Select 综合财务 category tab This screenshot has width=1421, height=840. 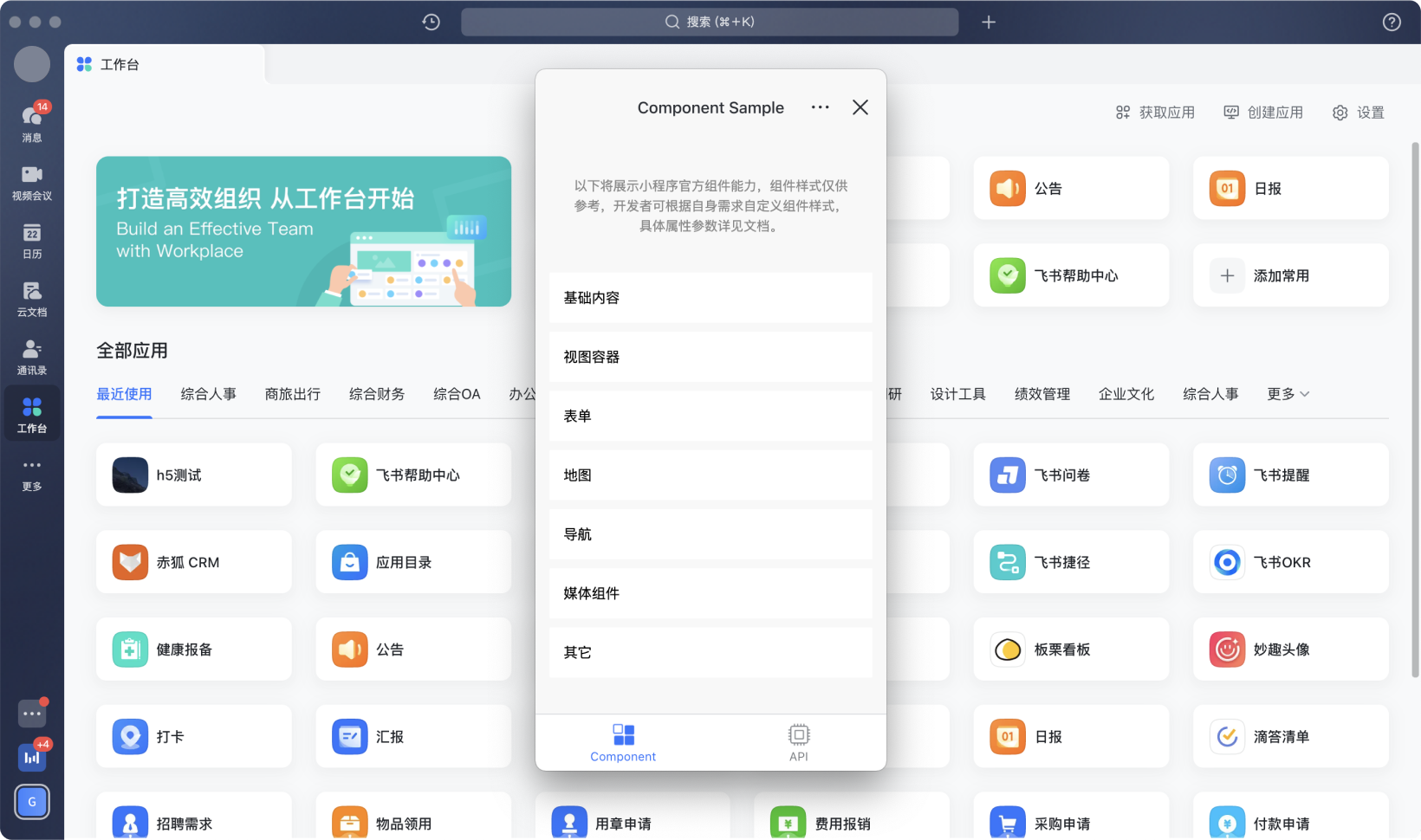pos(377,394)
